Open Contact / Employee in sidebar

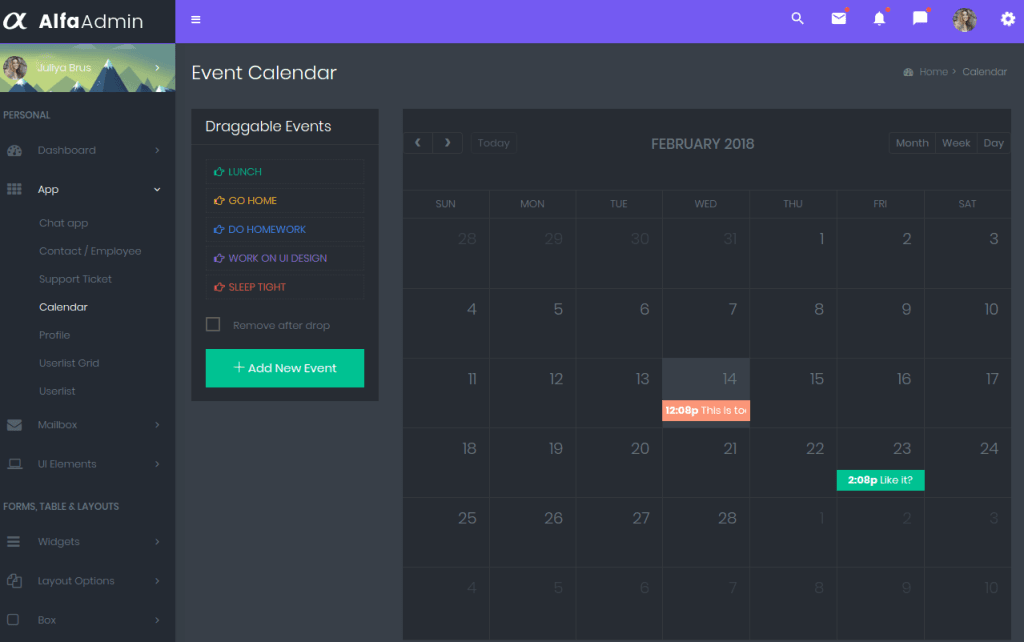[x=90, y=251]
